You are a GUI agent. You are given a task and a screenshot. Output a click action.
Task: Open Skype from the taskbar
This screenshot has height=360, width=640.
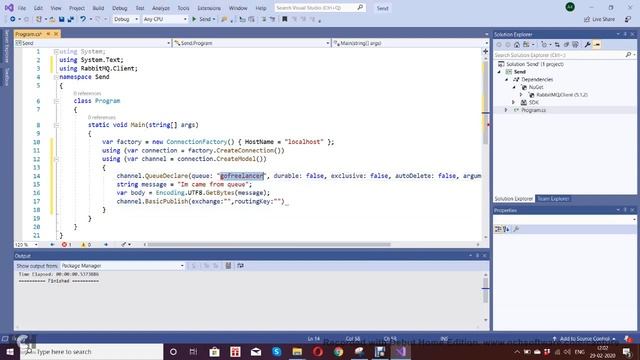[276, 351]
